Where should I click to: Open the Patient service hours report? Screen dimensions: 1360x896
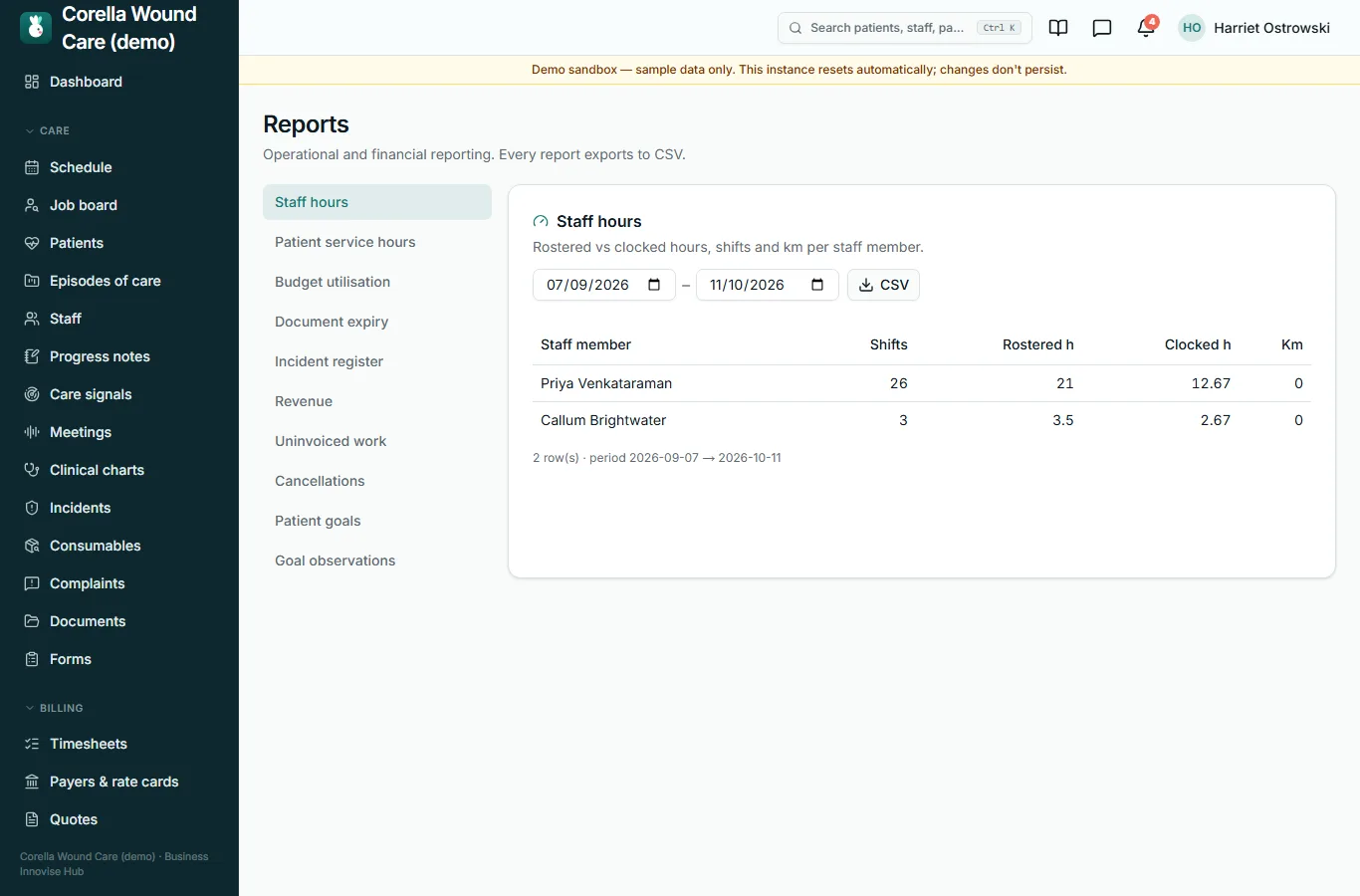[377, 242]
